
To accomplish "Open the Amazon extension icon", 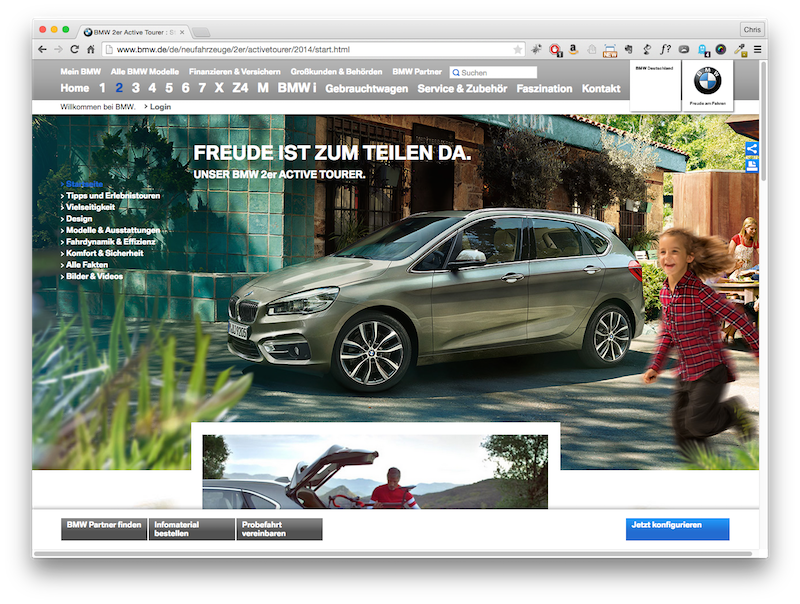I will [x=573, y=49].
